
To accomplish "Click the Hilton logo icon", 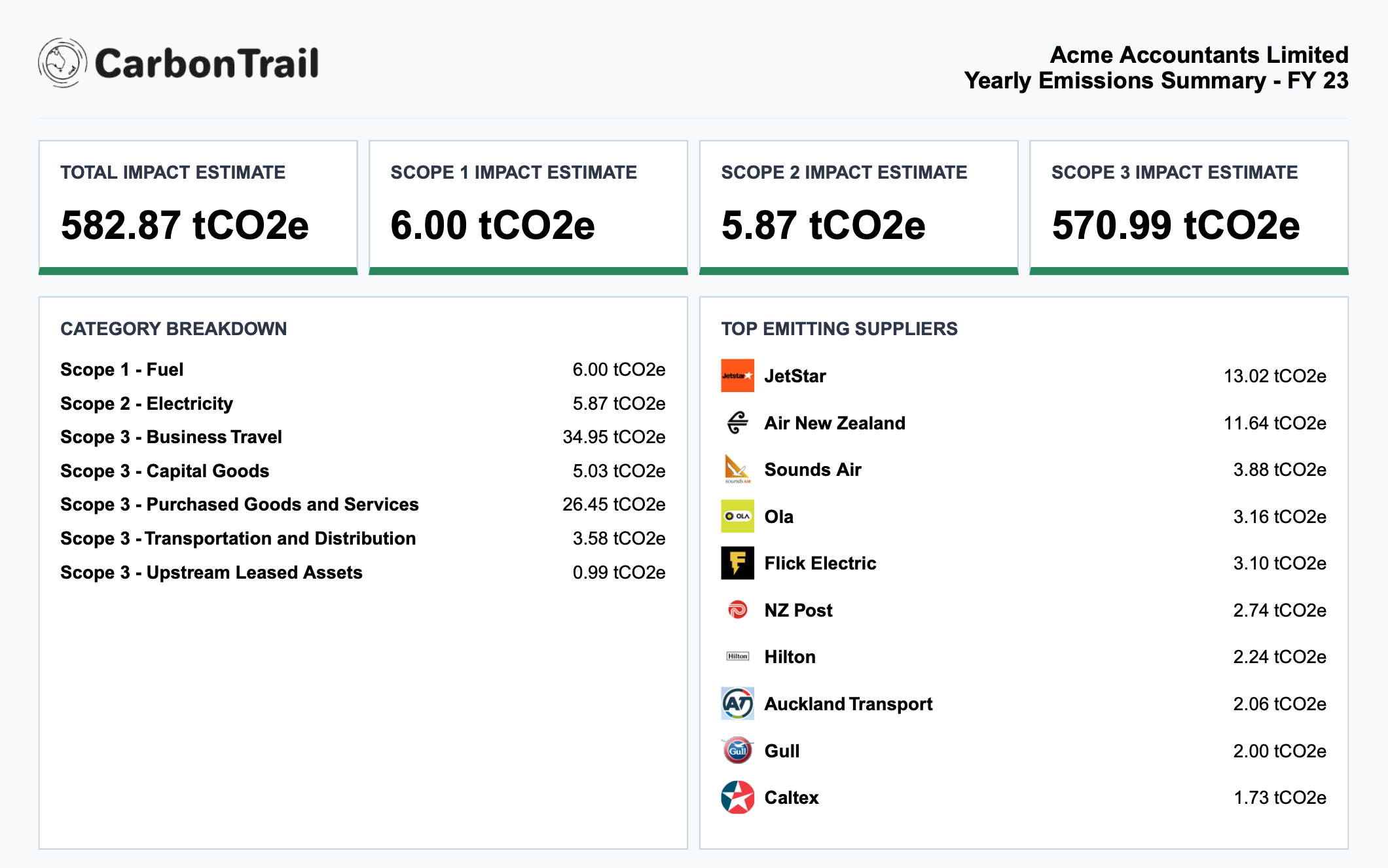I will [737, 657].
